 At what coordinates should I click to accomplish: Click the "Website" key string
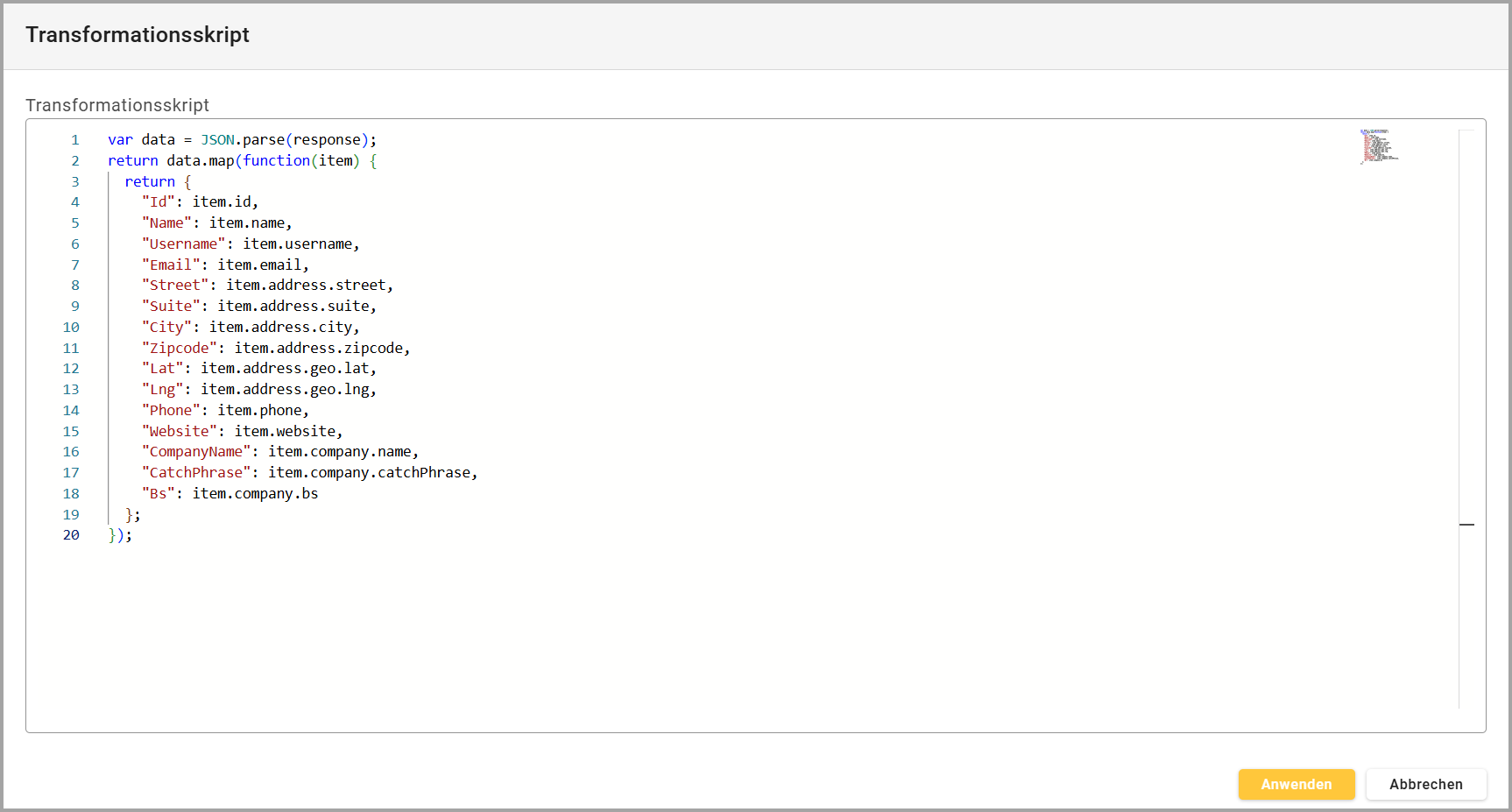point(179,432)
